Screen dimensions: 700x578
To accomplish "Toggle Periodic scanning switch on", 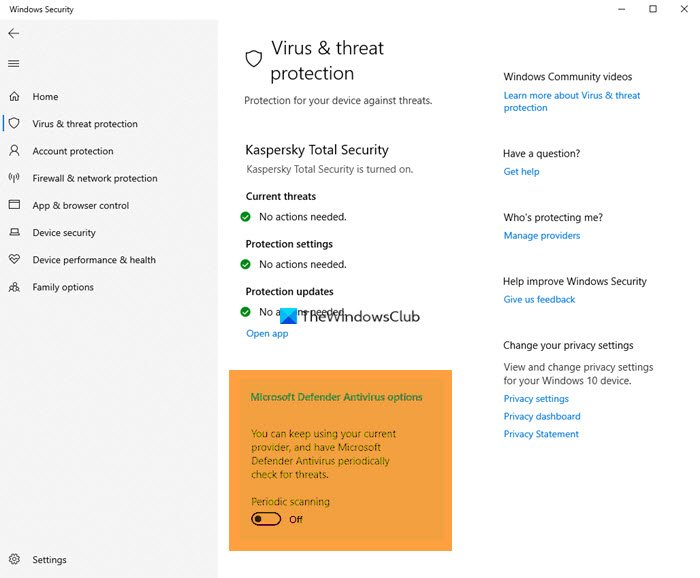I will click(x=266, y=519).
